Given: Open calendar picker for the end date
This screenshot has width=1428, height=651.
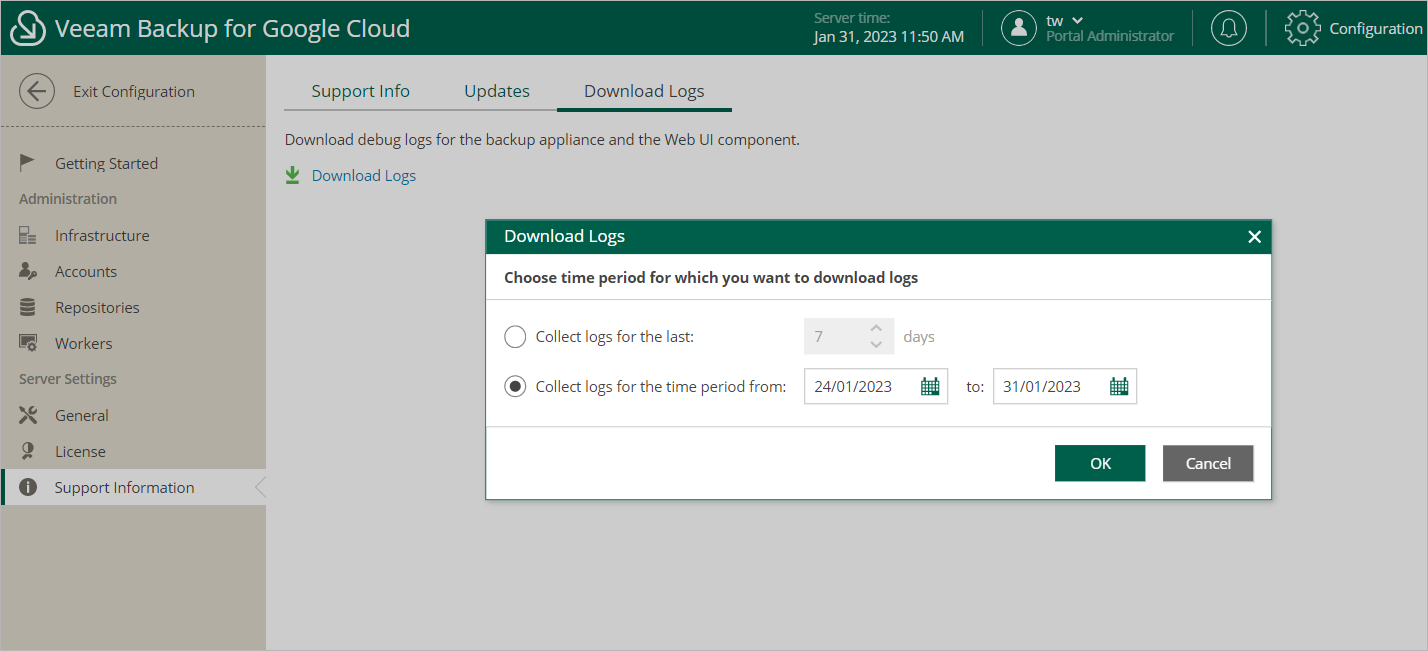Looking at the screenshot, I should point(1119,387).
